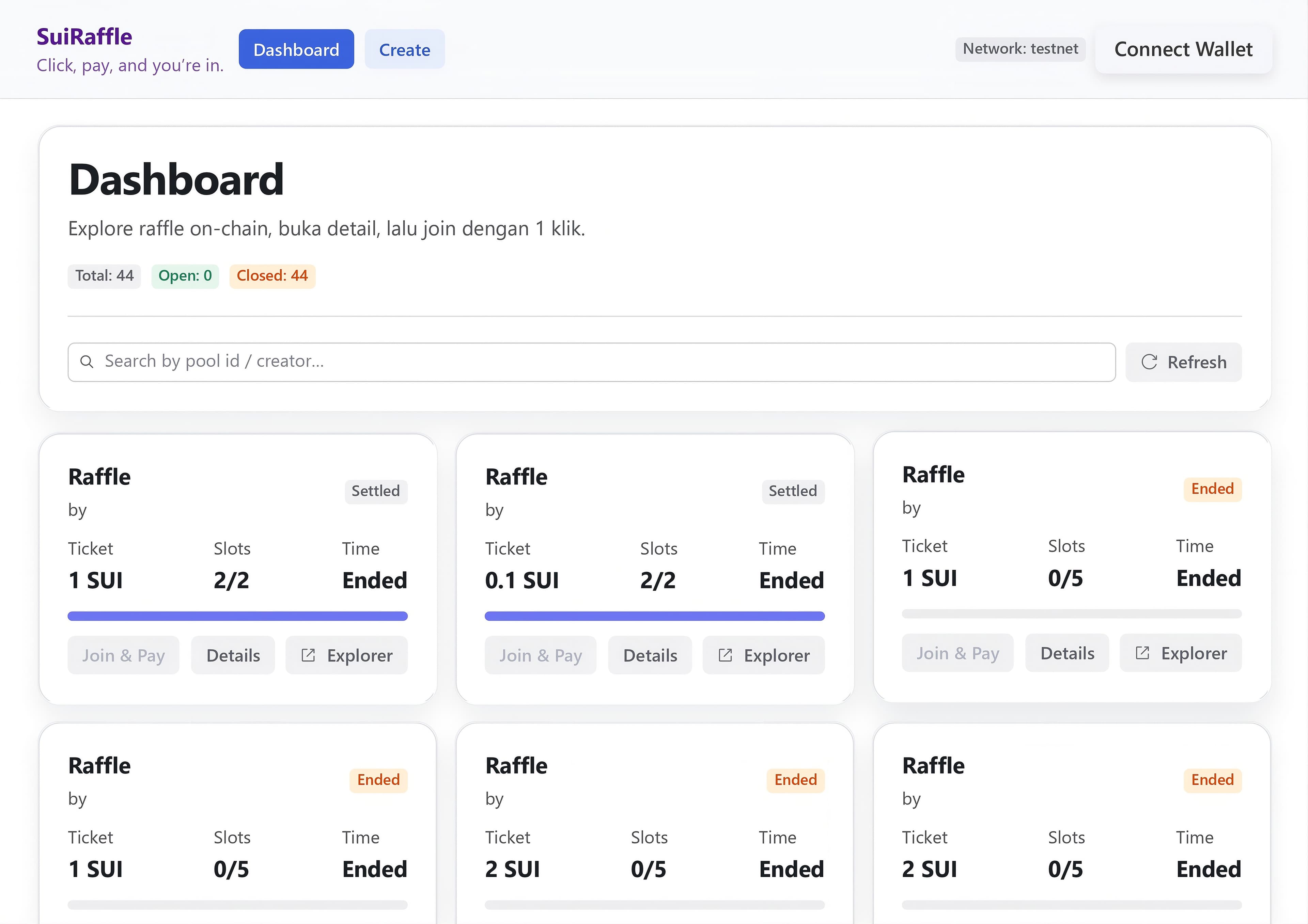
Task: Open Explorer for first 1 SUI 0/5 raffle
Action: click(x=1181, y=653)
